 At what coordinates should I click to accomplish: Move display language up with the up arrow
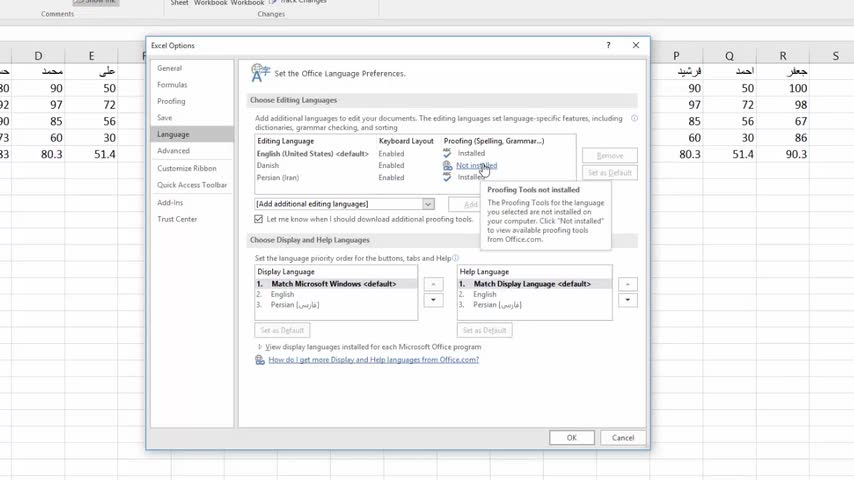click(433, 284)
